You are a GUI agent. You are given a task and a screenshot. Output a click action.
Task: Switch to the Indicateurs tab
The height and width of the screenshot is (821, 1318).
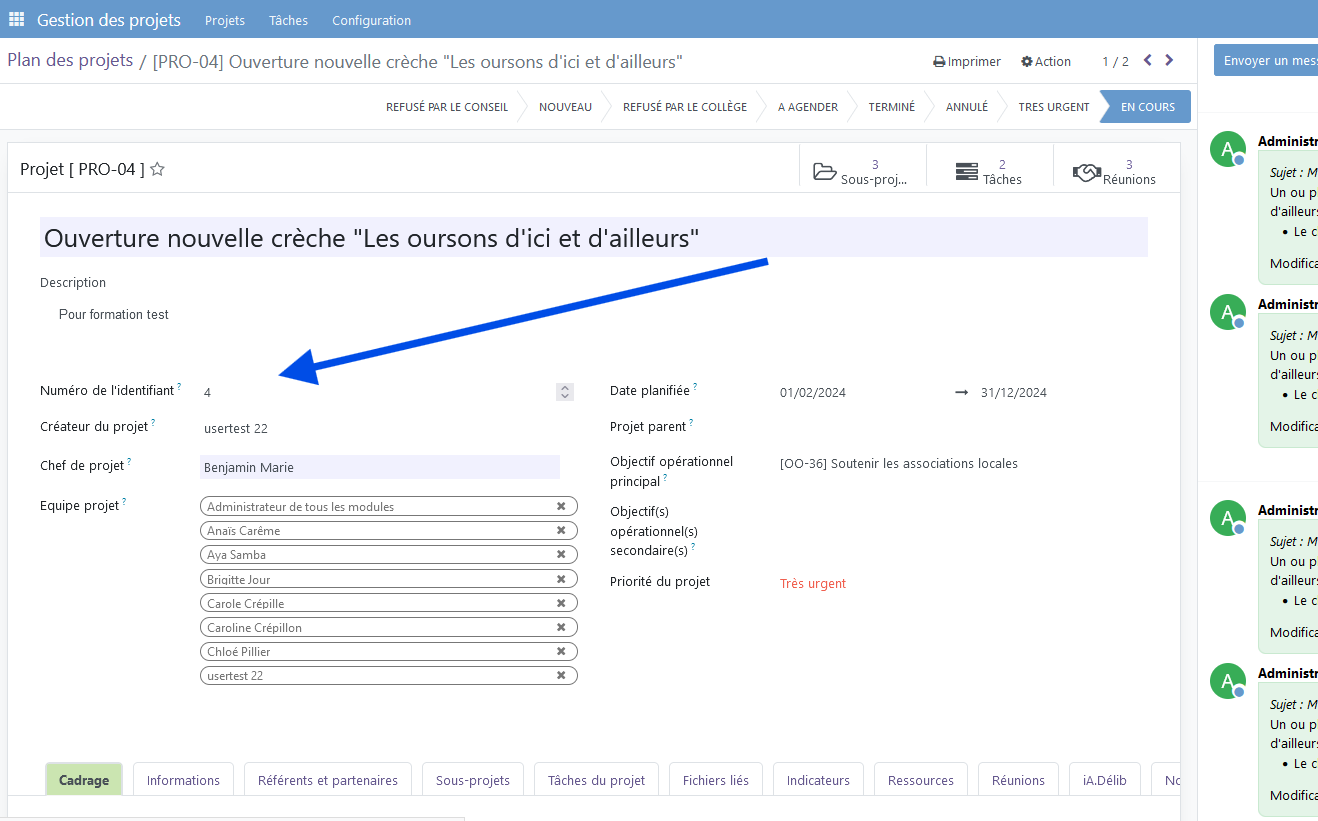[x=818, y=780]
